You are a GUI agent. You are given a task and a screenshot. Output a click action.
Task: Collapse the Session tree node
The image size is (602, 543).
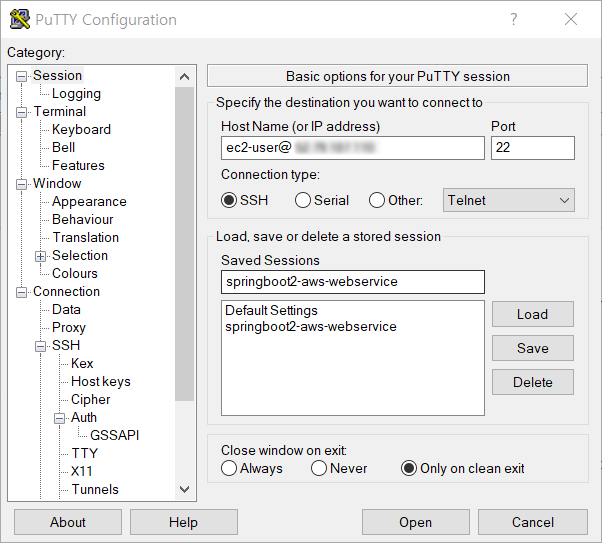(x=21, y=76)
